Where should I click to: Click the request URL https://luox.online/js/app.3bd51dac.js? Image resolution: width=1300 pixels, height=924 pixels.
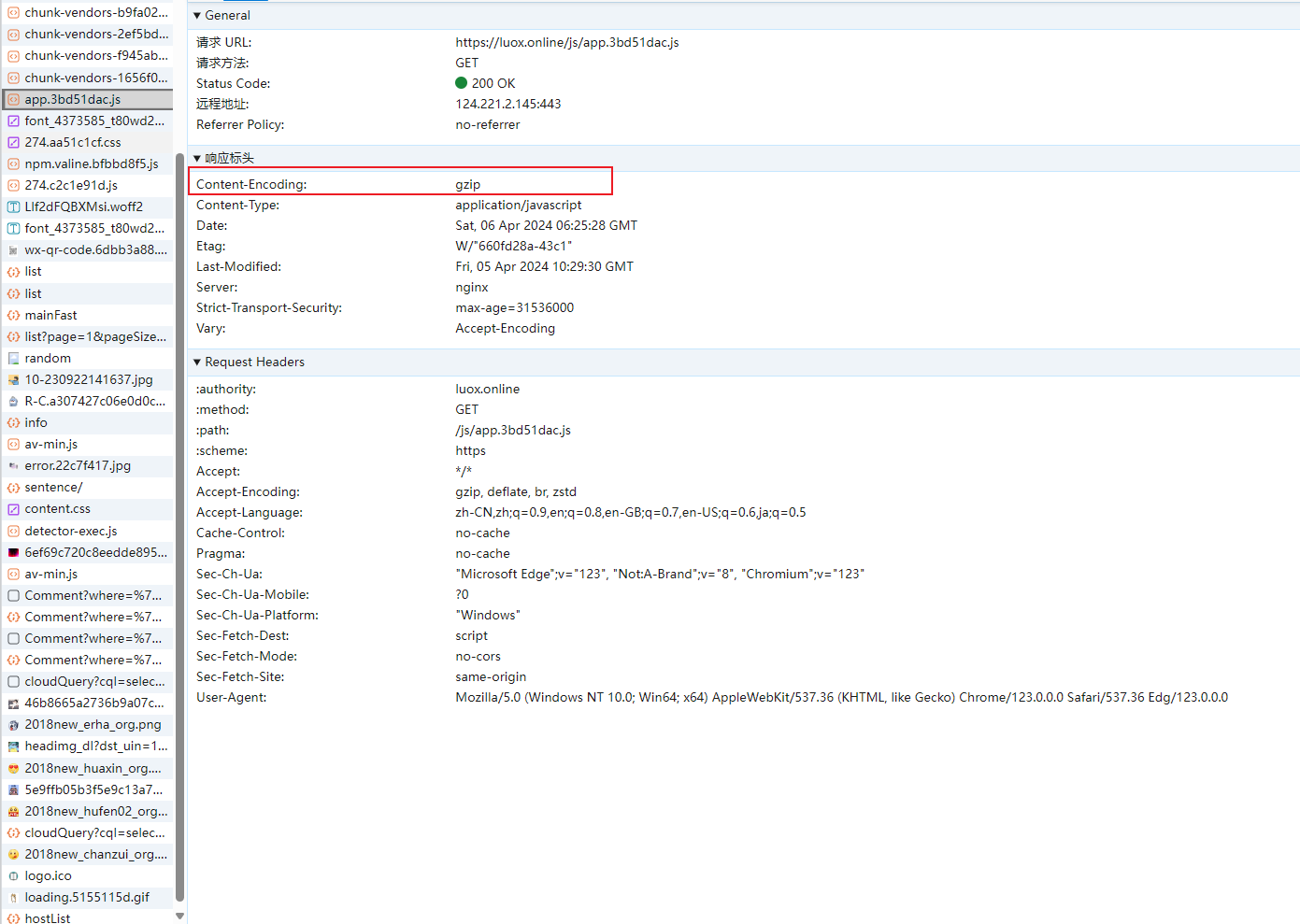pos(567,42)
